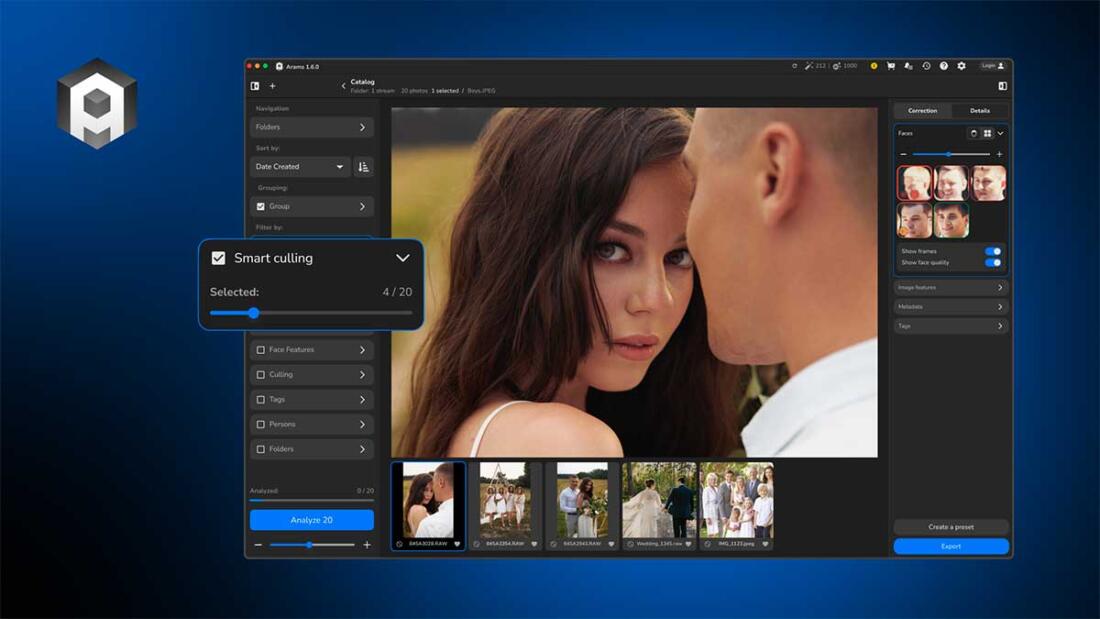1100x619 pixels.
Task: Click the Smart culling Selected slider handle
Action: (254, 313)
